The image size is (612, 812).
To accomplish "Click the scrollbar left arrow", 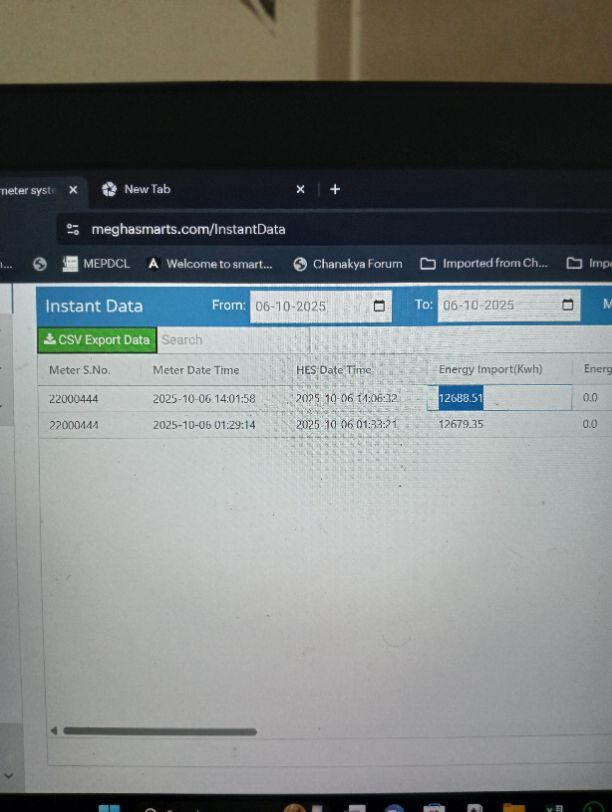I will click(x=54, y=731).
